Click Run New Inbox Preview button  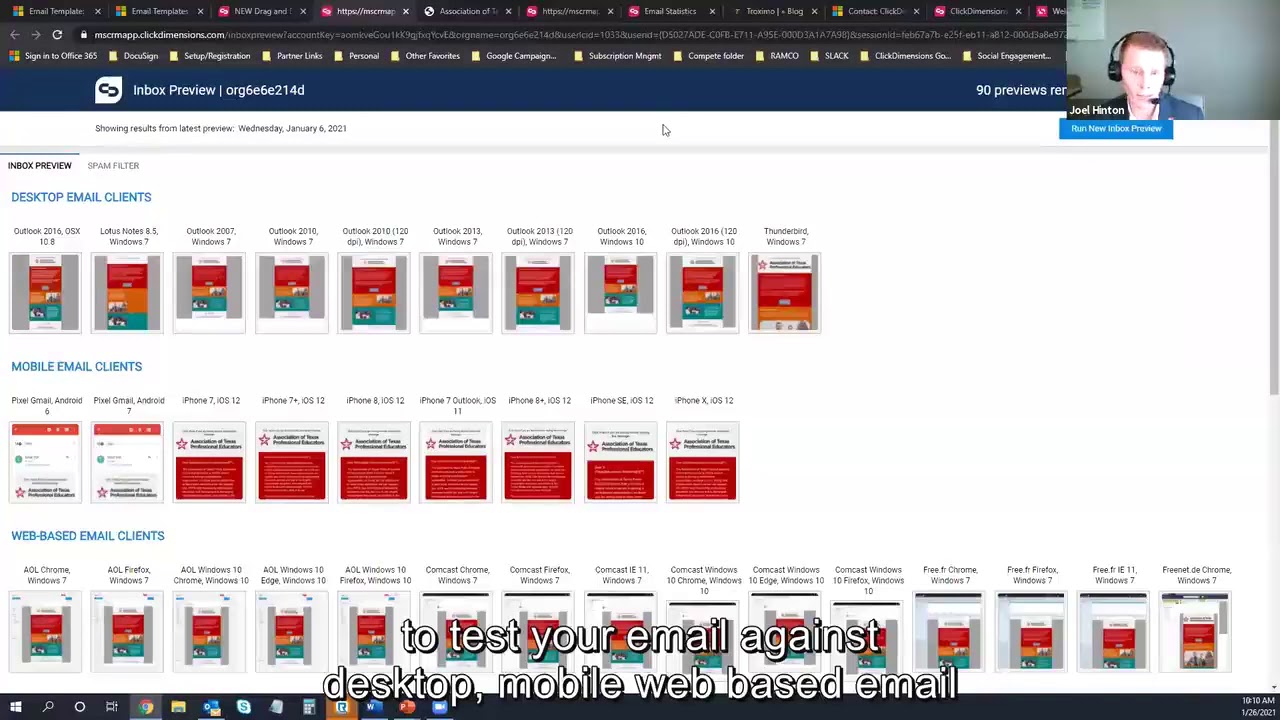click(1116, 128)
